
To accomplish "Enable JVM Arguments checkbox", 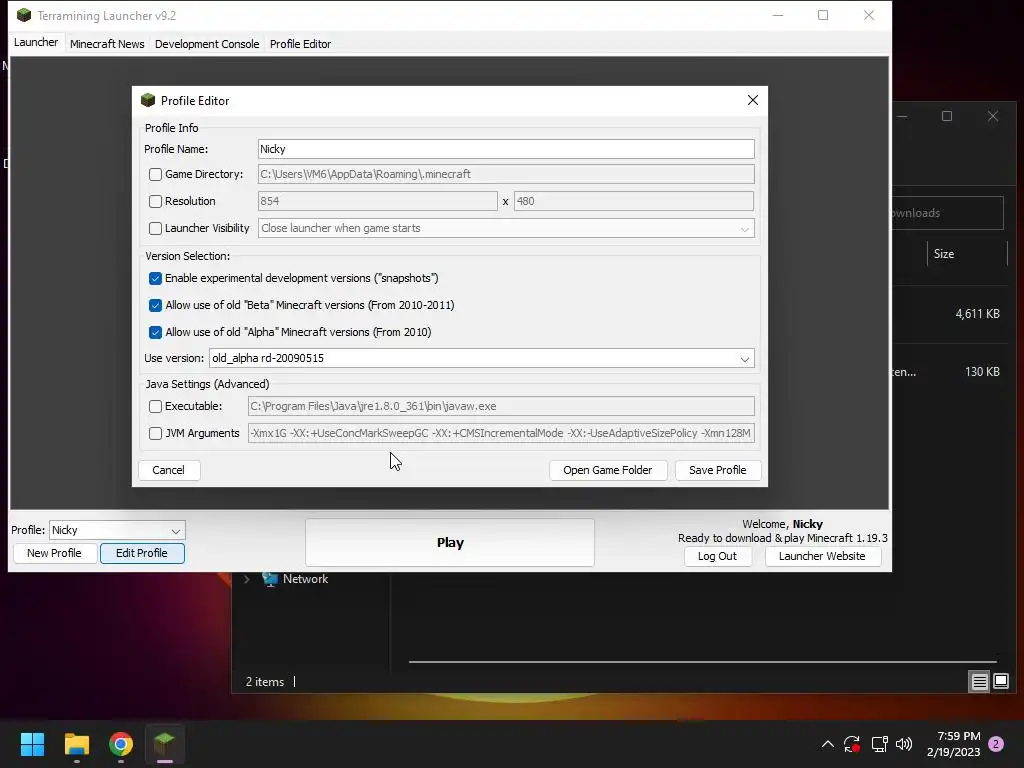I will 155,434.
